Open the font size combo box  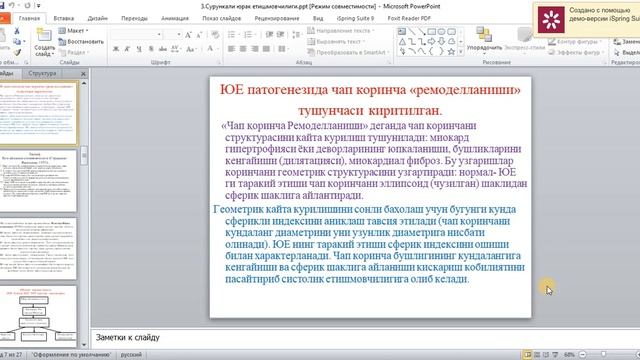pyautogui.click(x=173, y=35)
